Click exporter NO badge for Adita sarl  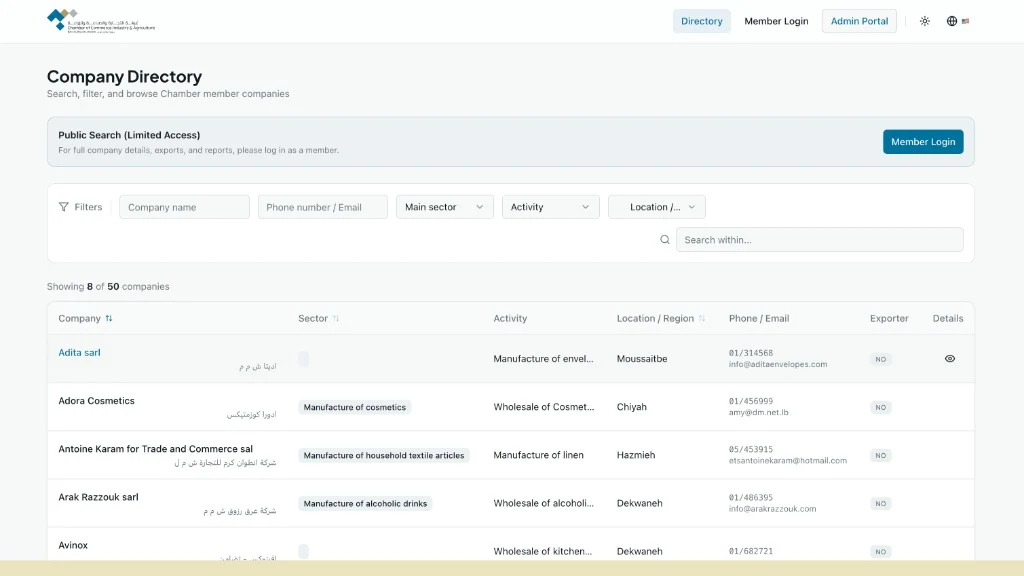coord(880,359)
